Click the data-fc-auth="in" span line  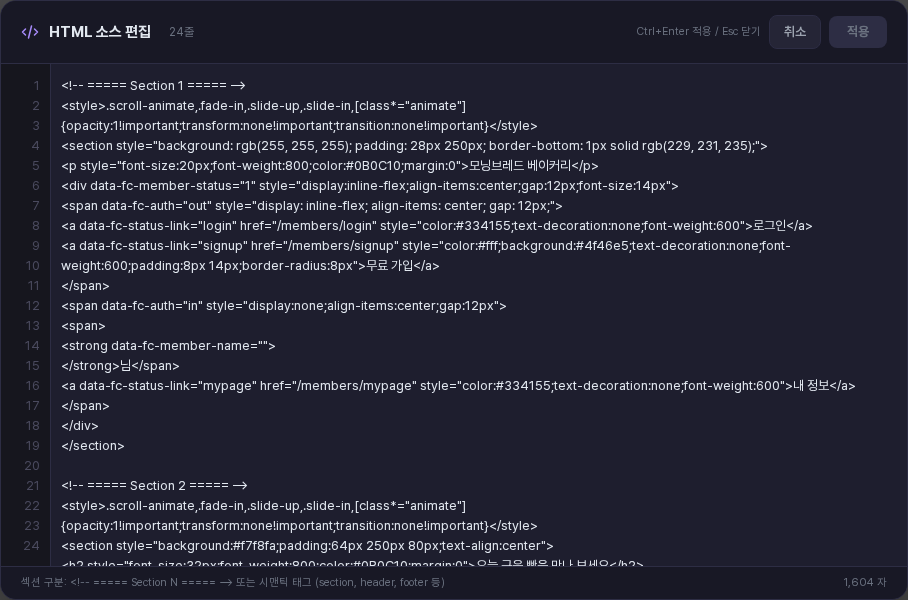click(x=284, y=306)
